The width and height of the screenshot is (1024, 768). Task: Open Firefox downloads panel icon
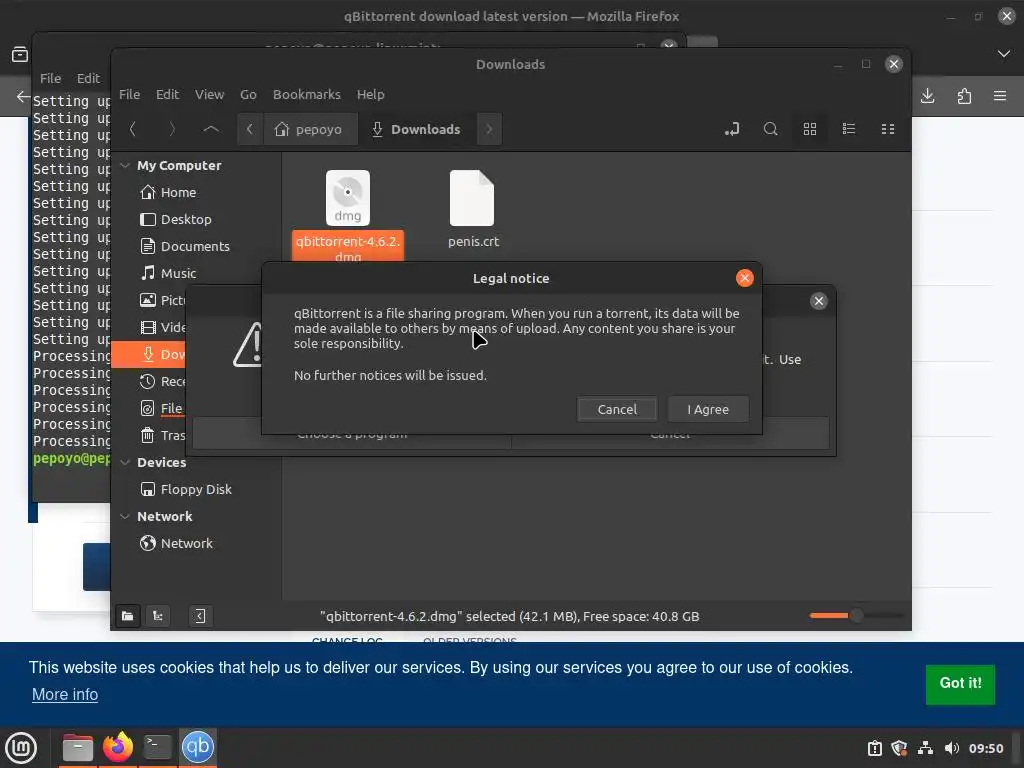(927, 96)
